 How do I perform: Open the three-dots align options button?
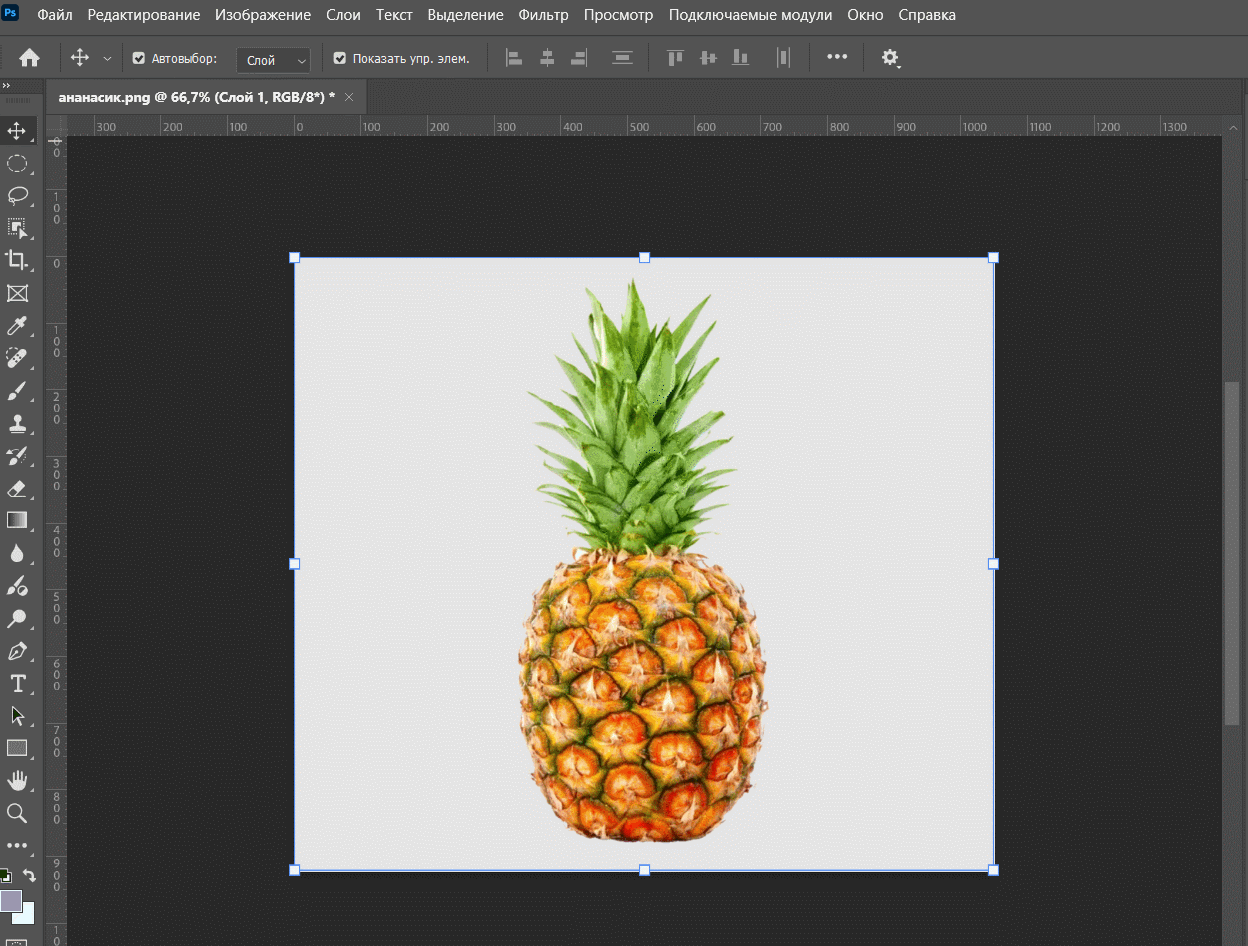click(x=837, y=57)
